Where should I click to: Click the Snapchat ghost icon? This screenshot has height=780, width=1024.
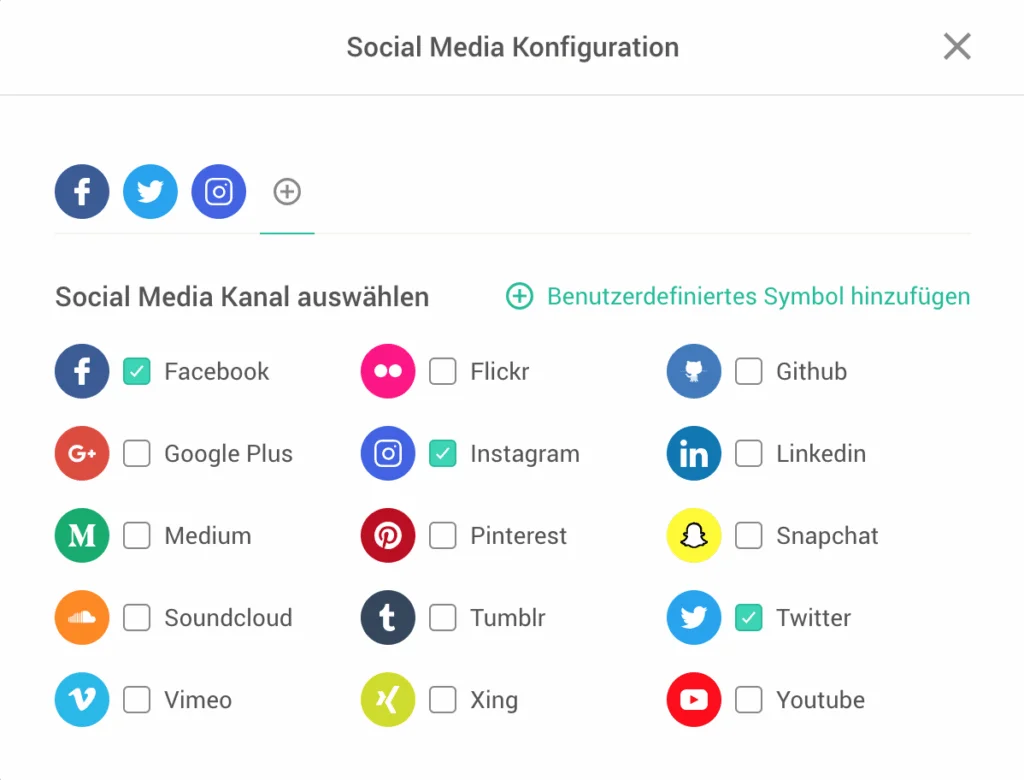693,536
